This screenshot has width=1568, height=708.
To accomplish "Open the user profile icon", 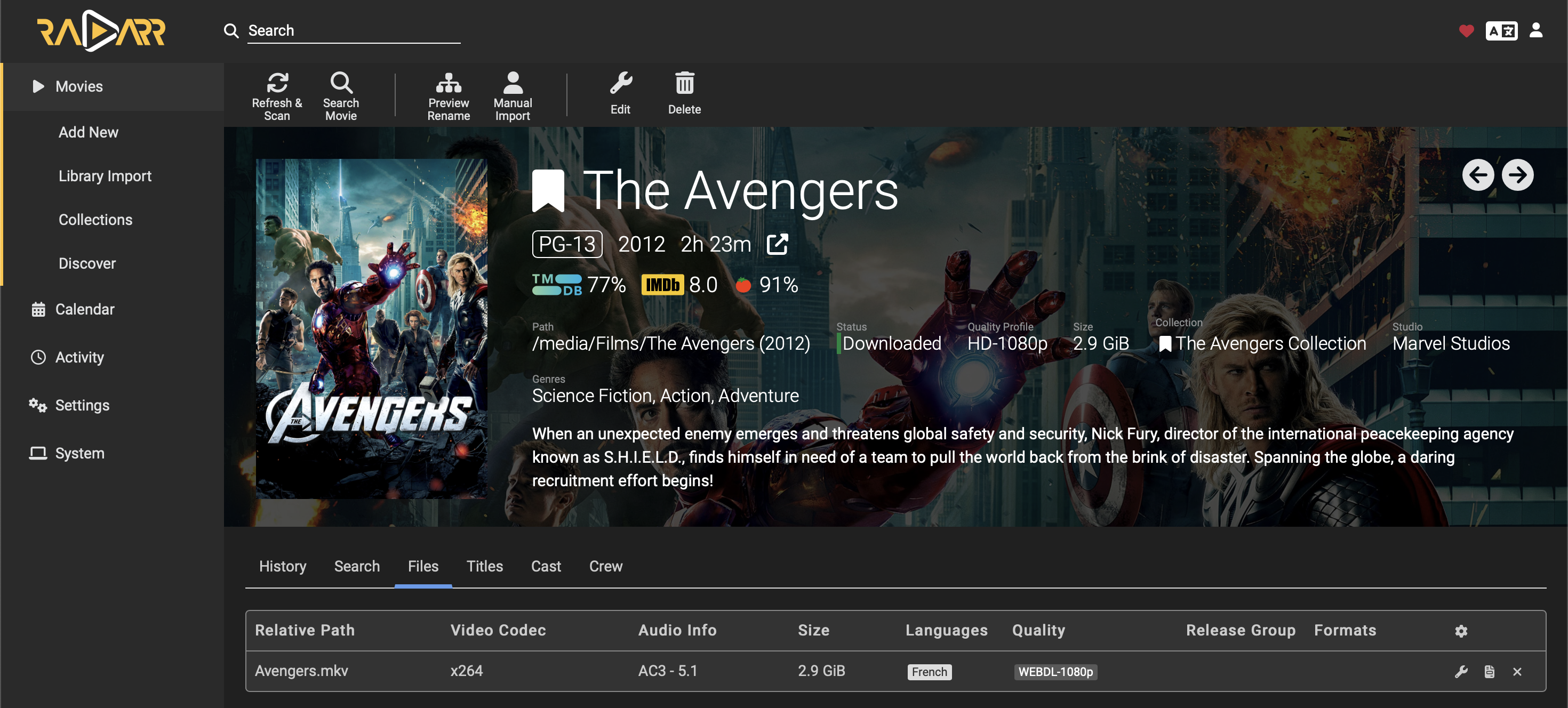I will click(1536, 30).
